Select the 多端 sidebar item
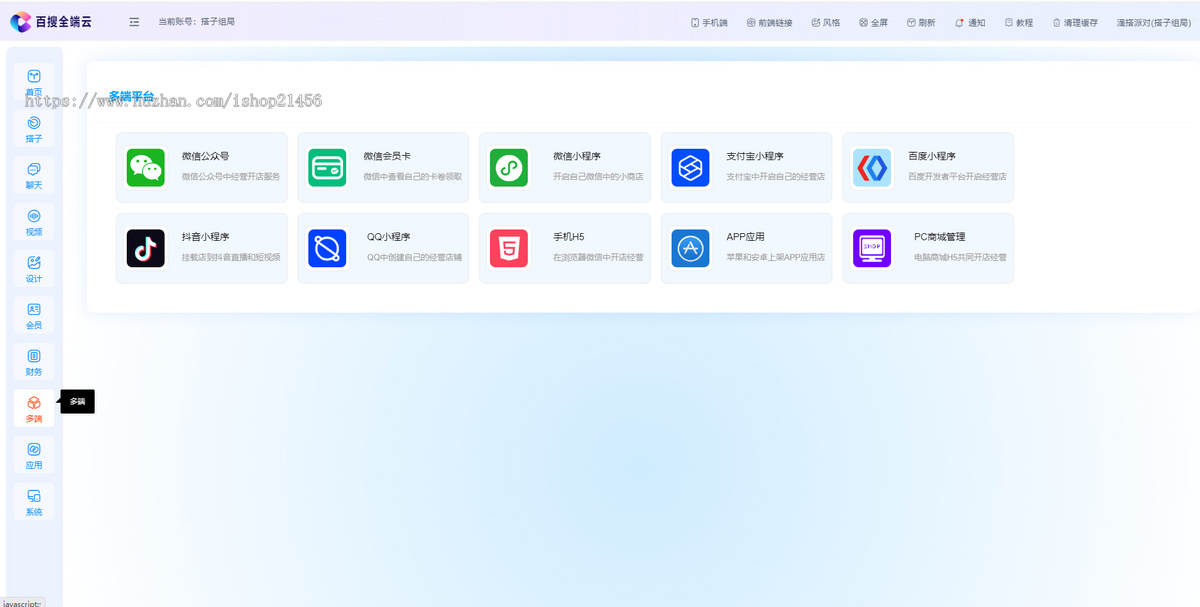This screenshot has height=607, width=1200. click(x=34, y=408)
